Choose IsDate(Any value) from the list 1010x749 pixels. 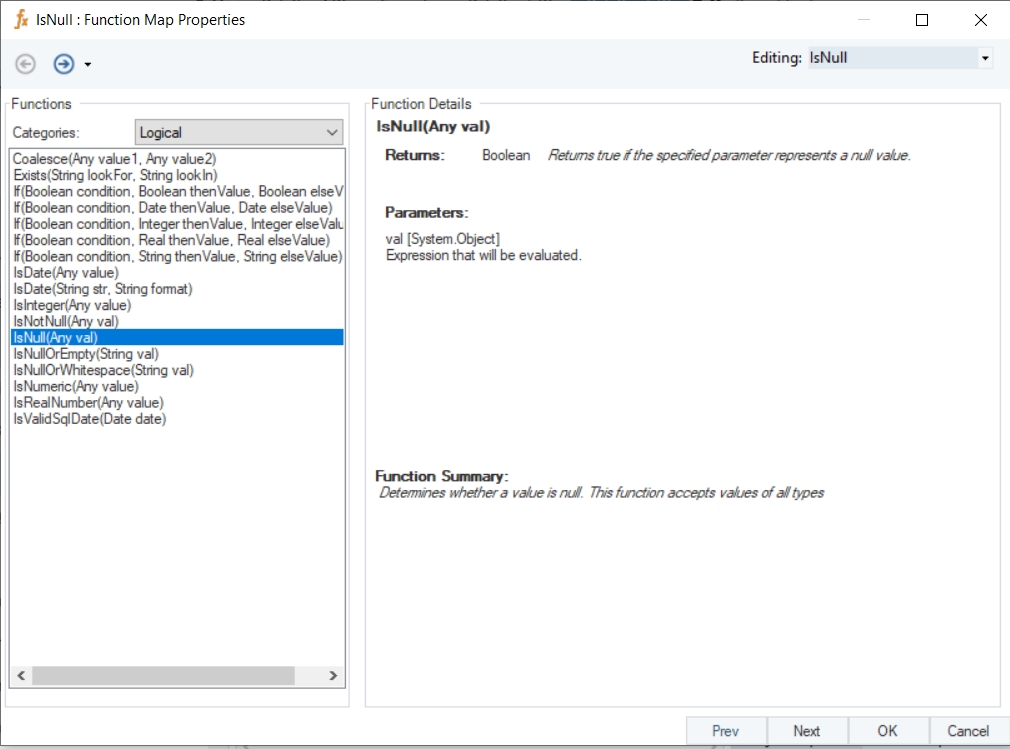(66, 272)
